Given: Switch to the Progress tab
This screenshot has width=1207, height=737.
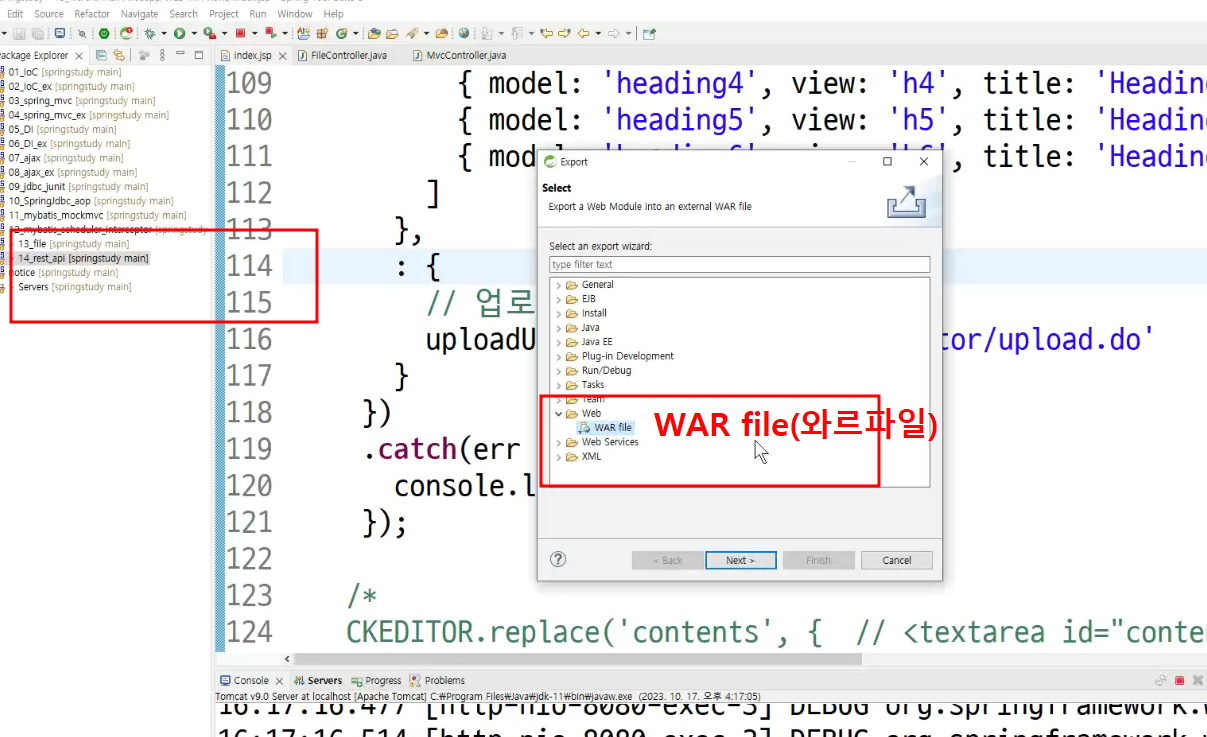Looking at the screenshot, I should click(x=376, y=680).
